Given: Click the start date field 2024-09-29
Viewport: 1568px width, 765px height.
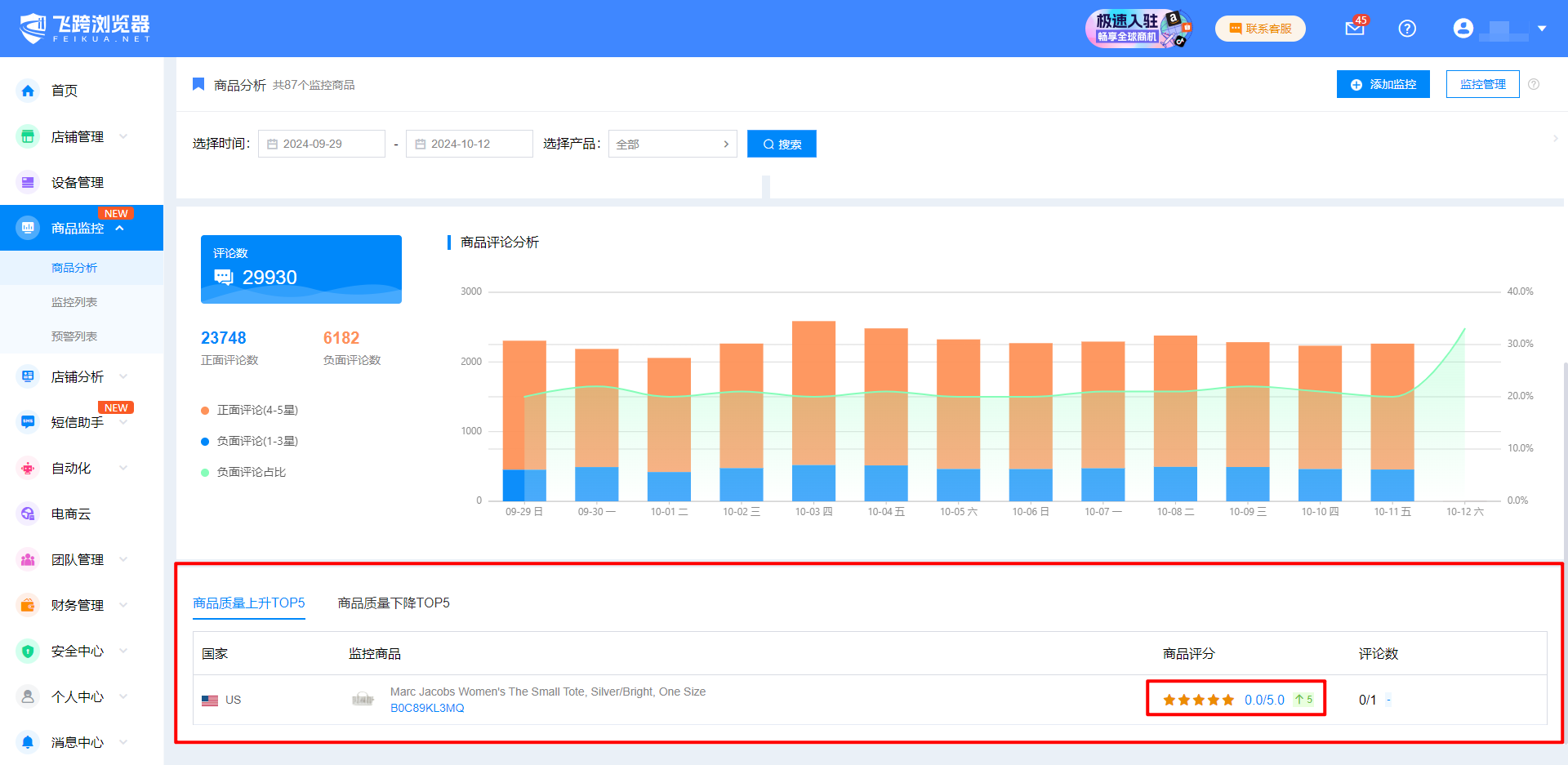Looking at the screenshot, I should point(322,144).
